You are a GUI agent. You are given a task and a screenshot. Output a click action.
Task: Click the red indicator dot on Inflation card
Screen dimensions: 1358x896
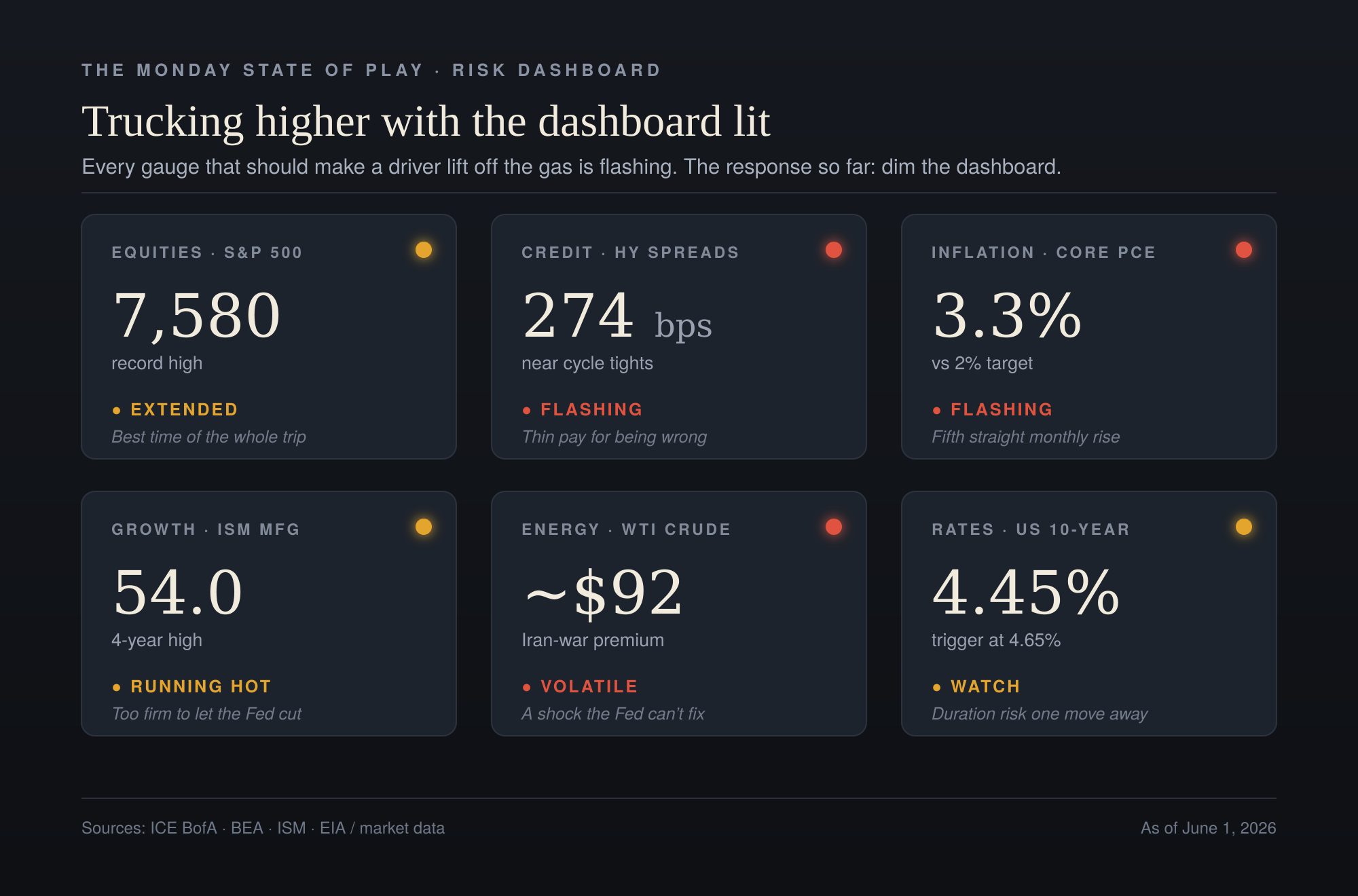click(1244, 250)
